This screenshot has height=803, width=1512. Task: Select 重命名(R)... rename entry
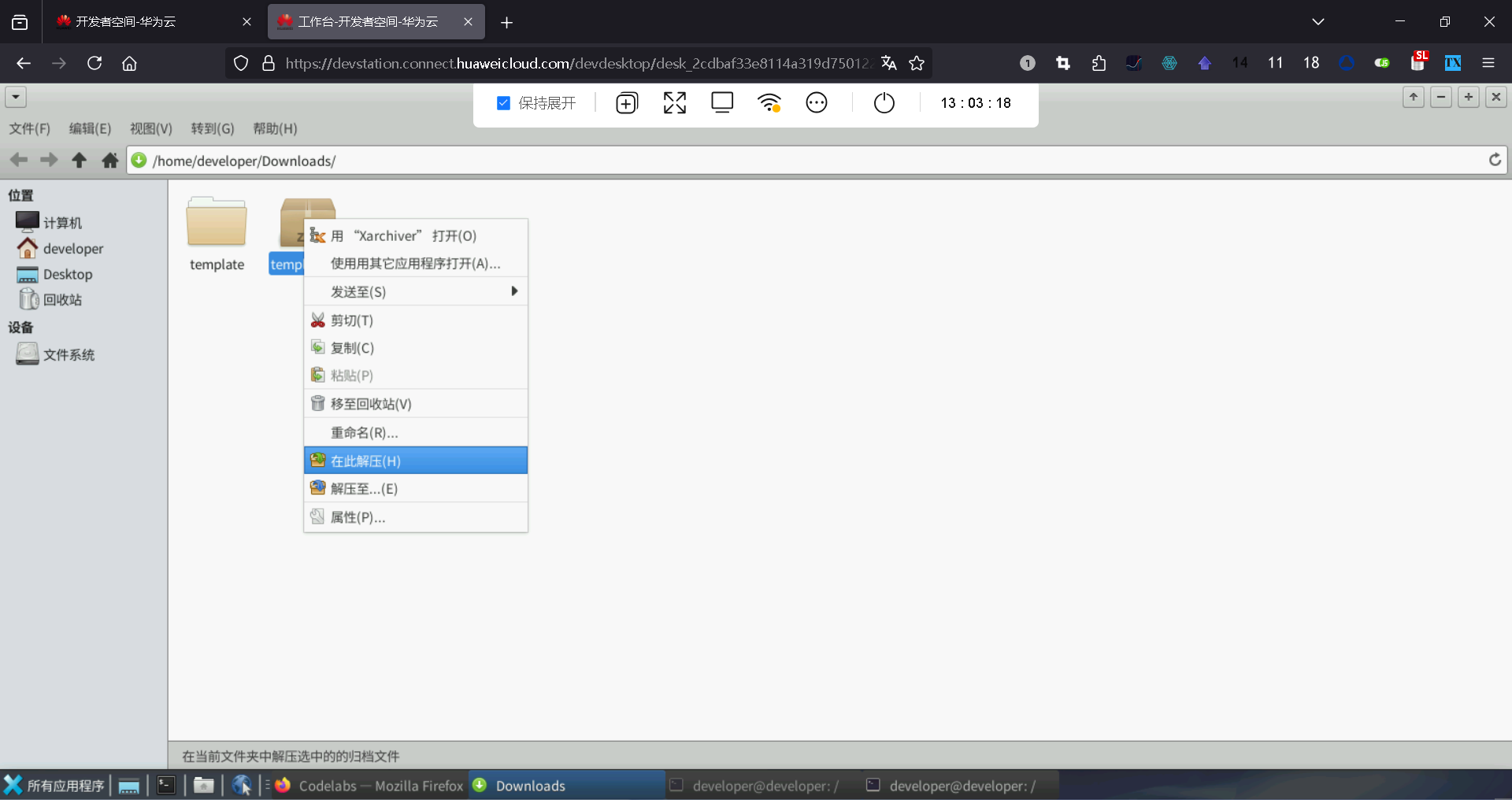coord(416,432)
